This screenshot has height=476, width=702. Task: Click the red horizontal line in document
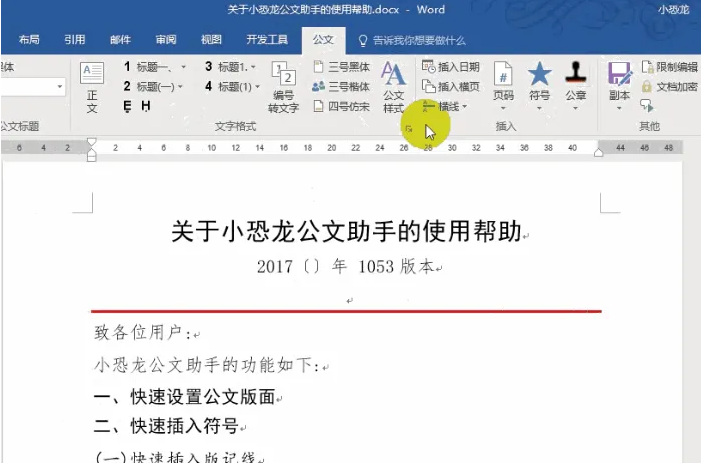click(x=346, y=310)
